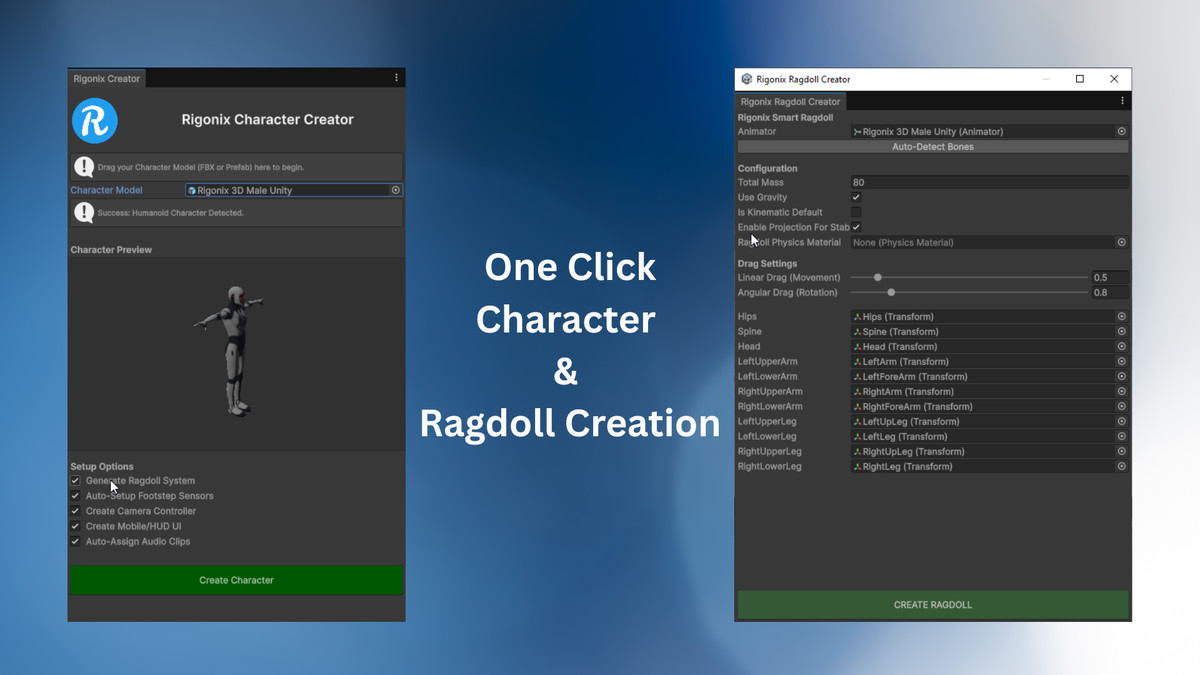Open object picker for LeftUpperArm bone
1200x675 pixels.
click(1121, 362)
